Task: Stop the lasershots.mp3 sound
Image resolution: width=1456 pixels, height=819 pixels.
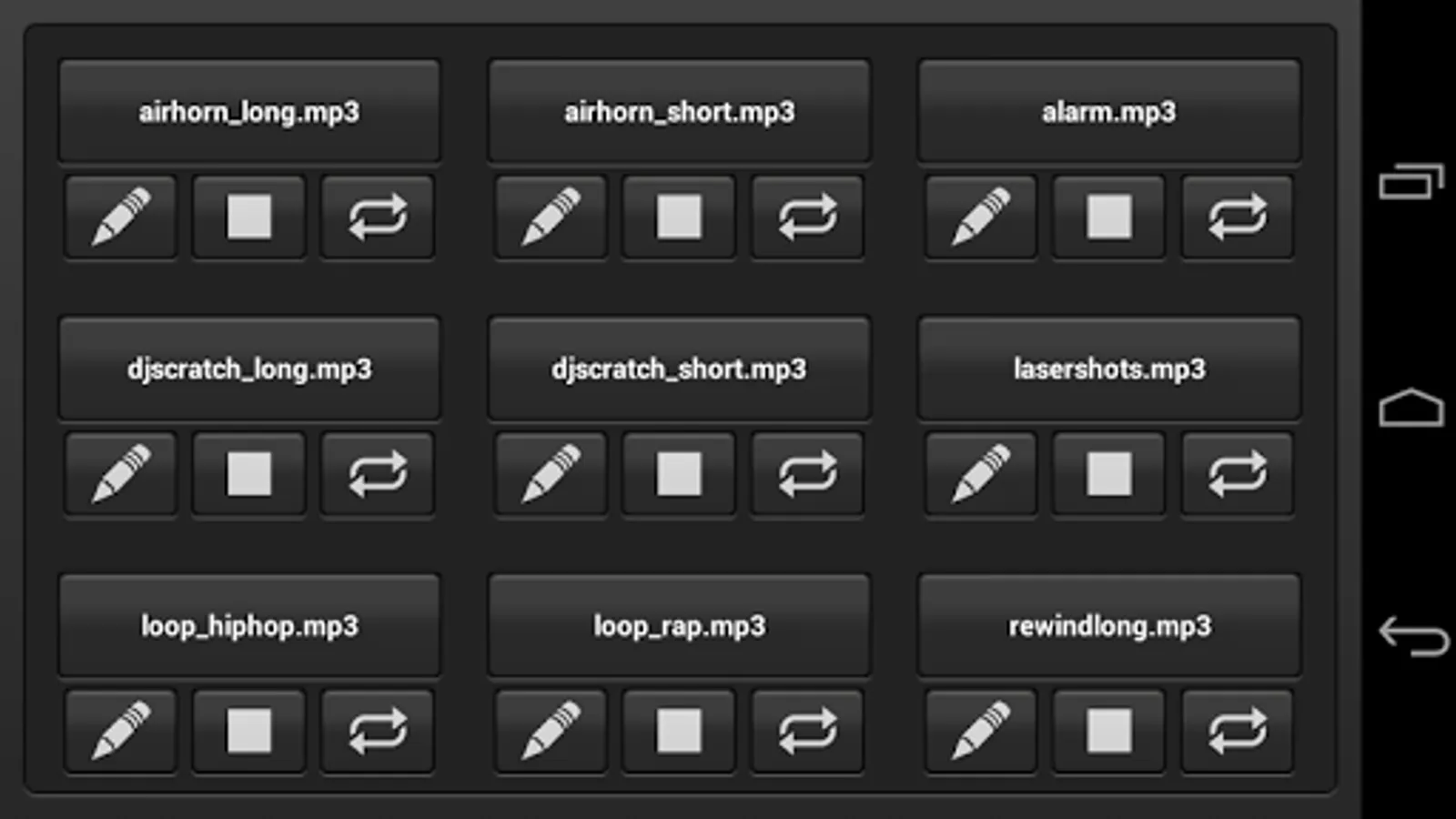Action: 1109,474
